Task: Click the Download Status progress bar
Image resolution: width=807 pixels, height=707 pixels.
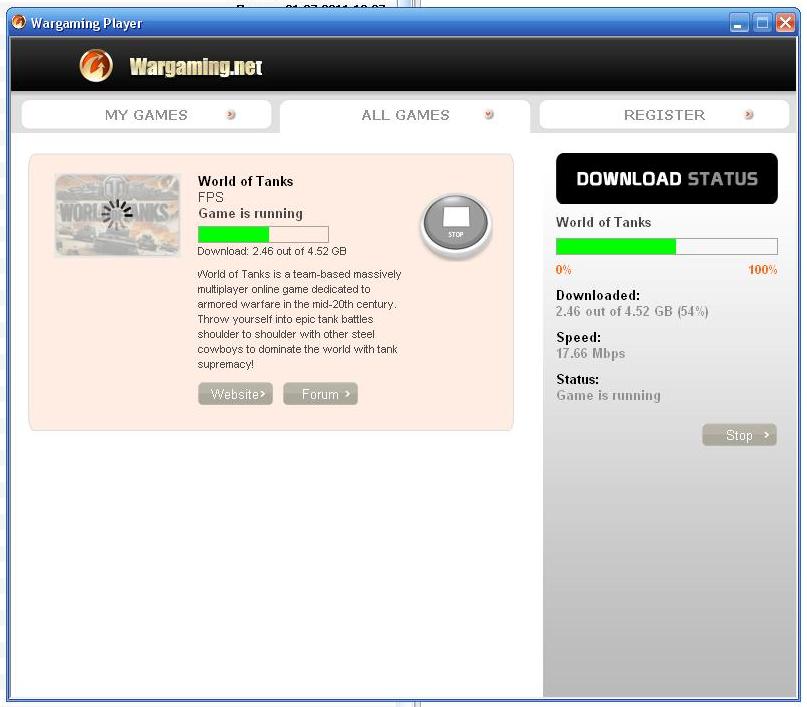Action: tap(666, 246)
